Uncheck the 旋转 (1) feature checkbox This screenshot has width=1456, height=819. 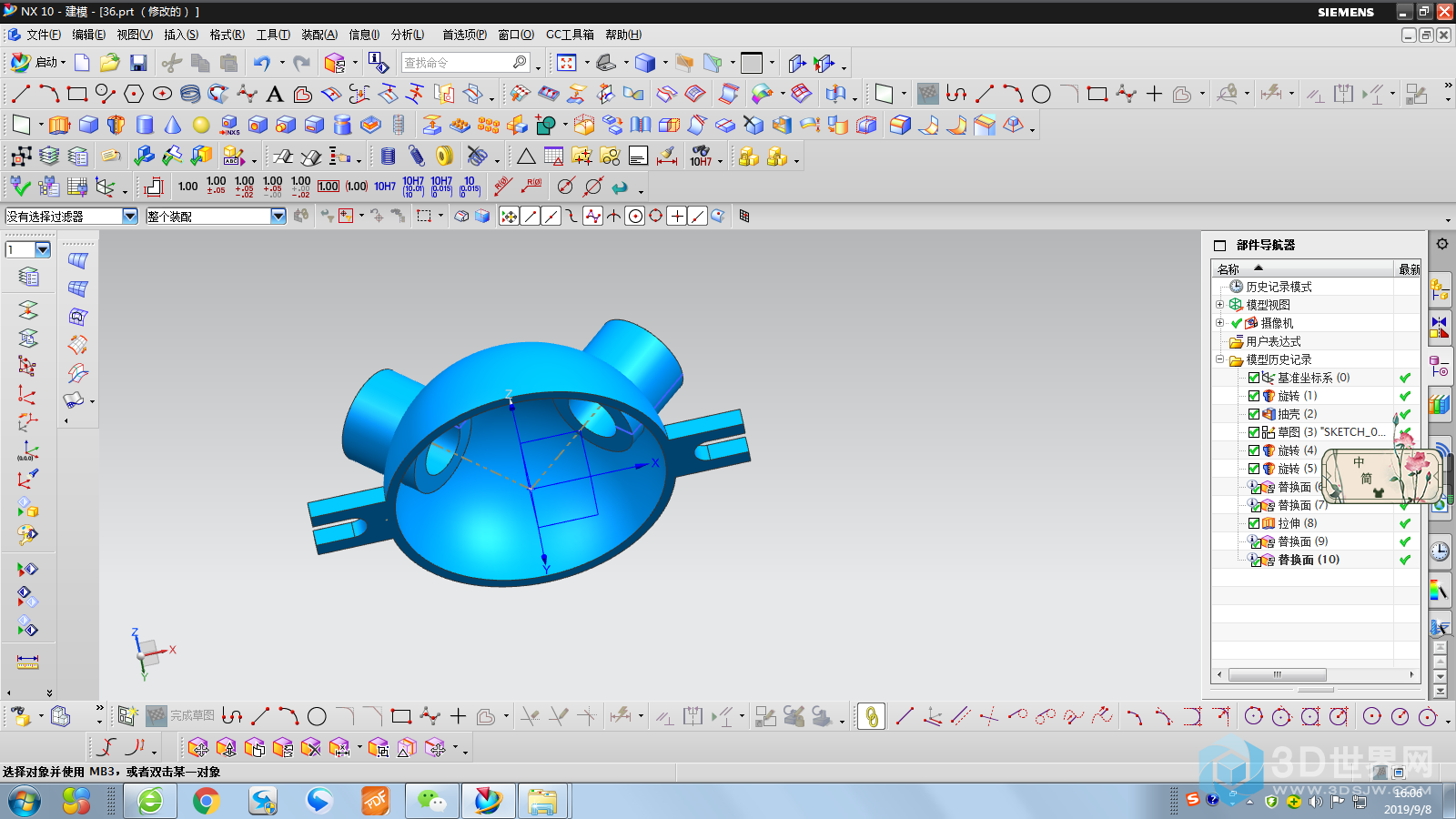pyautogui.click(x=1254, y=396)
